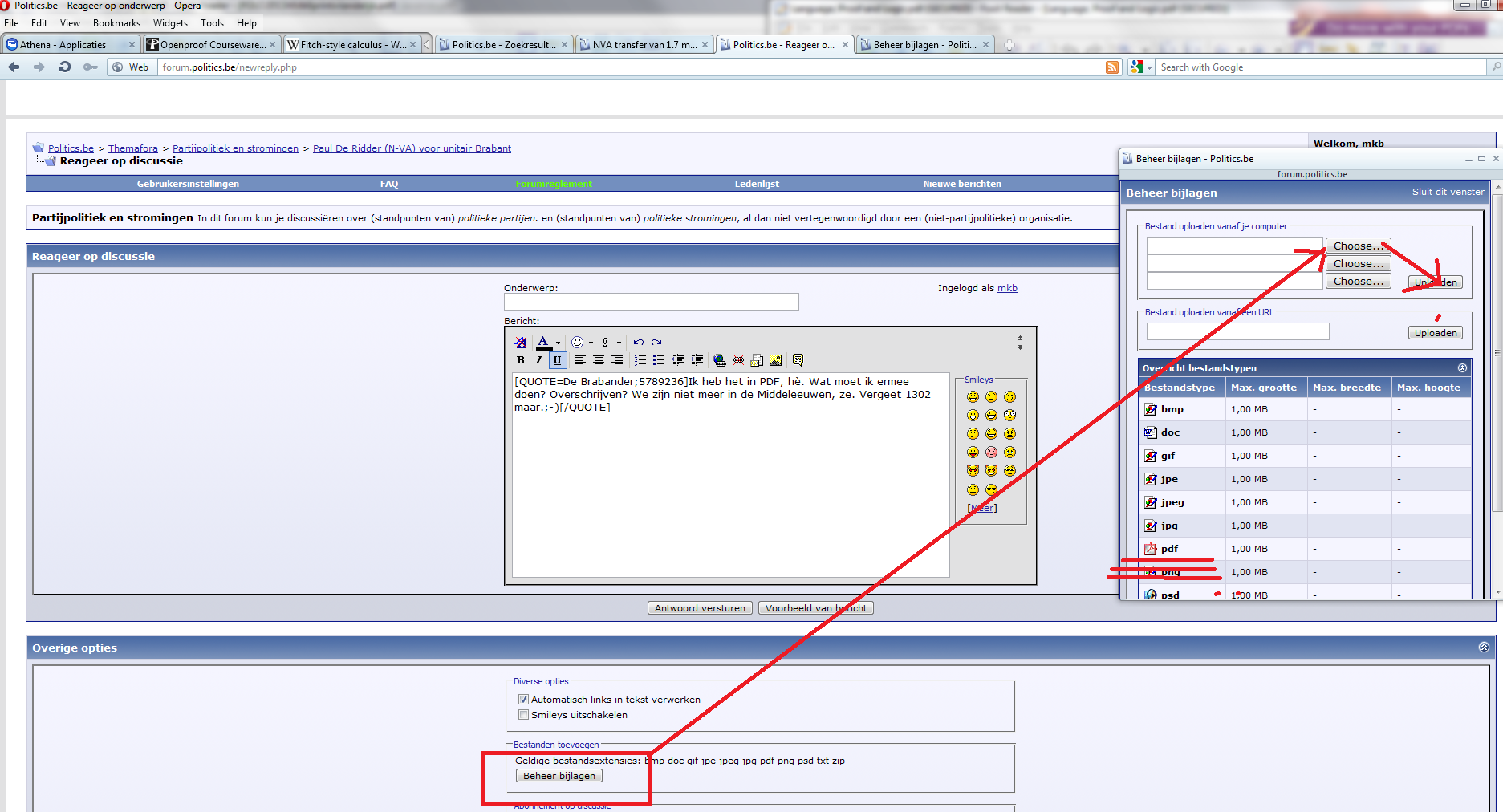Viewport: 1503px width, 812px height.
Task: Click the paperclip attachment icon
Action: point(605,342)
